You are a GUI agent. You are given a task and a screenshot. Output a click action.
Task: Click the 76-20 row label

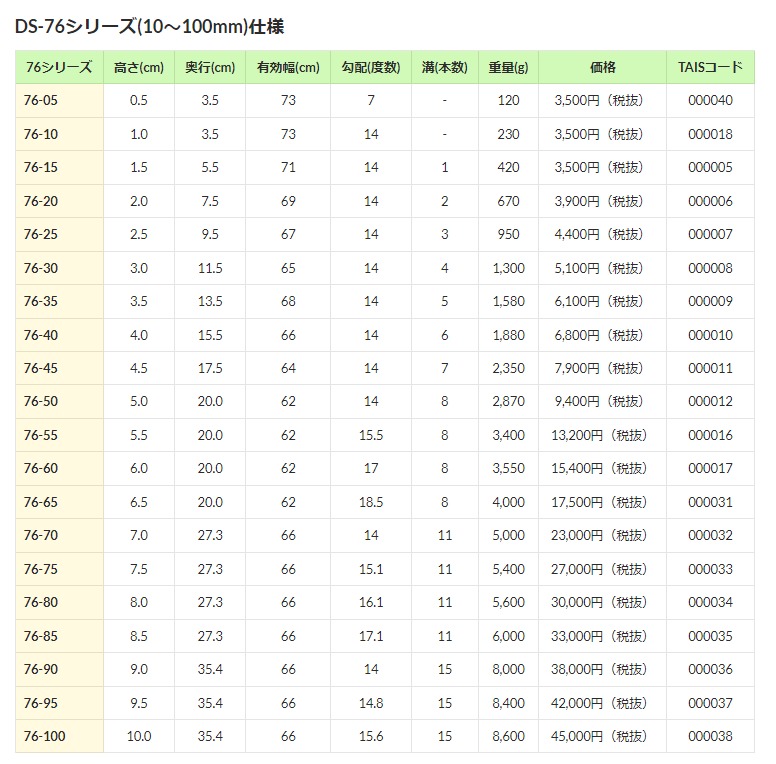point(41,201)
